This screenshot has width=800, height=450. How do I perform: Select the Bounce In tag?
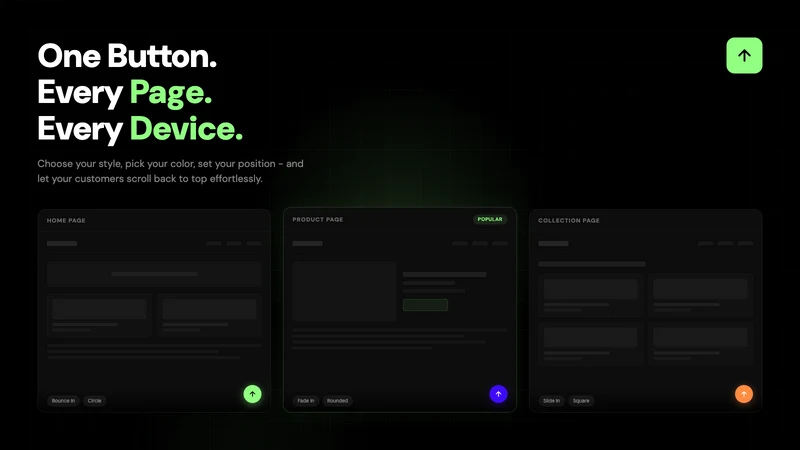point(63,401)
